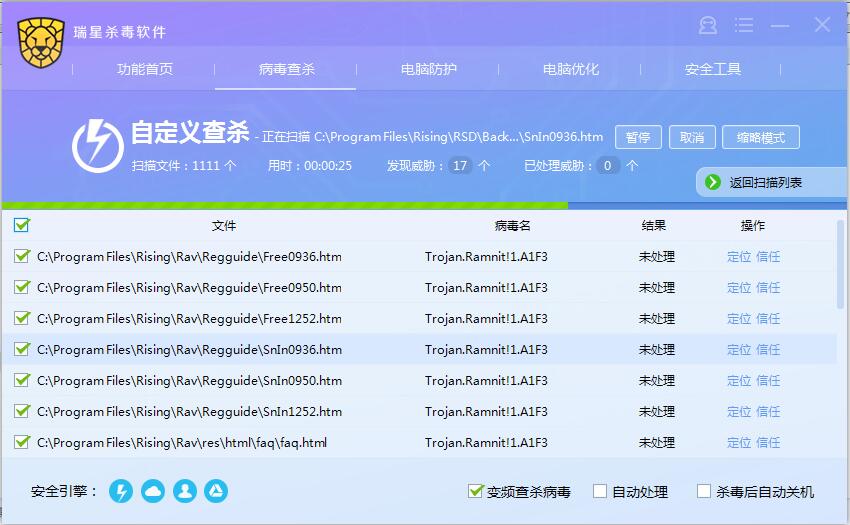
Task: Select the triangle security engine icon
Action: click(x=216, y=491)
